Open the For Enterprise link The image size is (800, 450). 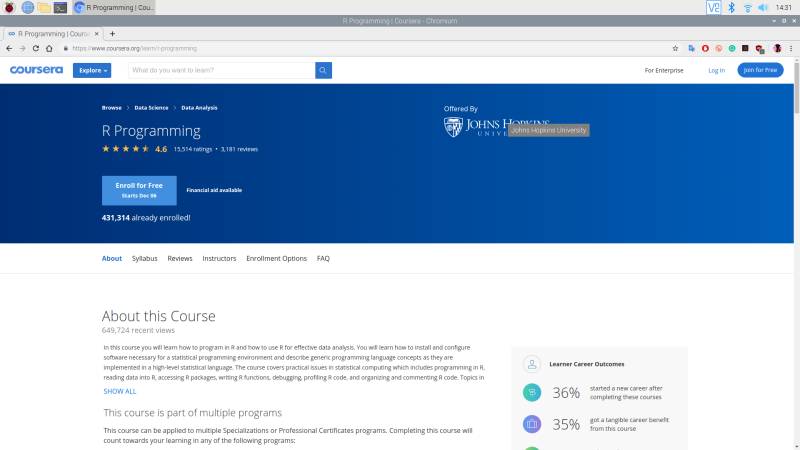tap(664, 70)
